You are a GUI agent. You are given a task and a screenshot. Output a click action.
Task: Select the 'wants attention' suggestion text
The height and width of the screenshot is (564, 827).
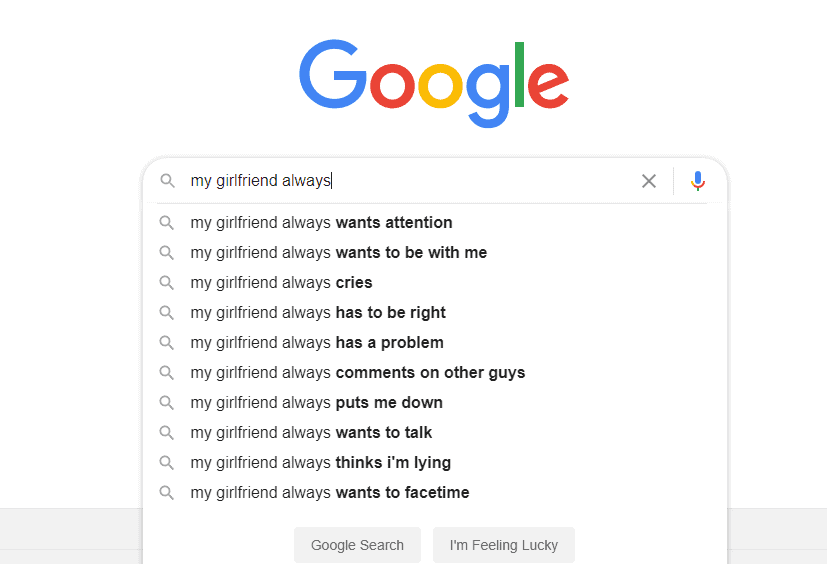click(x=321, y=223)
